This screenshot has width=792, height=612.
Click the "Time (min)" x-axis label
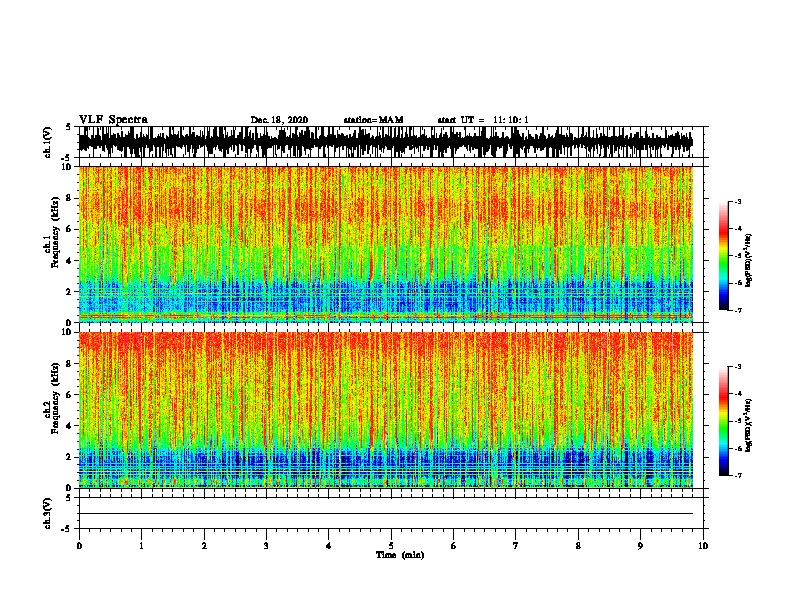[x=400, y=555]
